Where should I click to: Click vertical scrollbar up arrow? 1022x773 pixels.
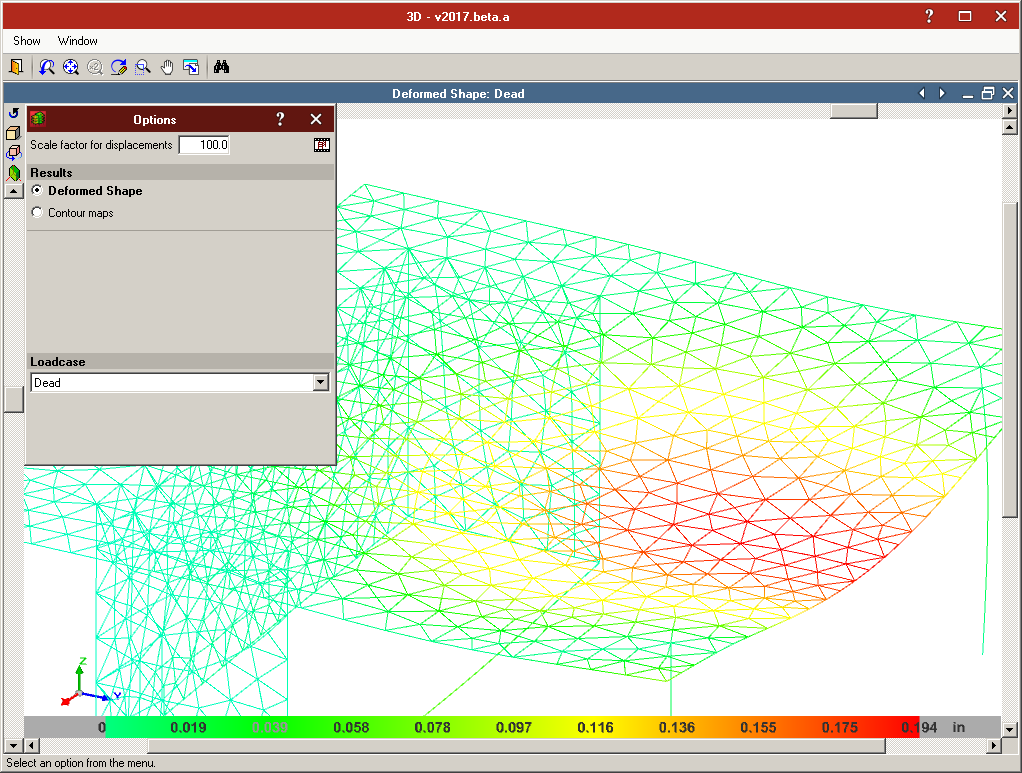[x=1010, y=126]
